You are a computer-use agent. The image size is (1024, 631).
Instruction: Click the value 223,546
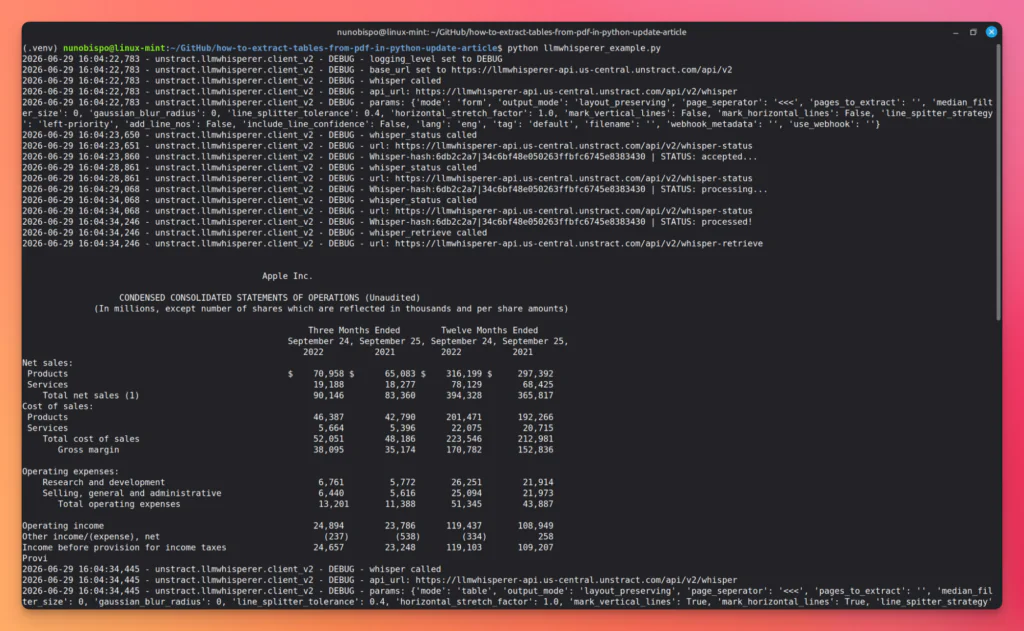[x=464, y=439]
